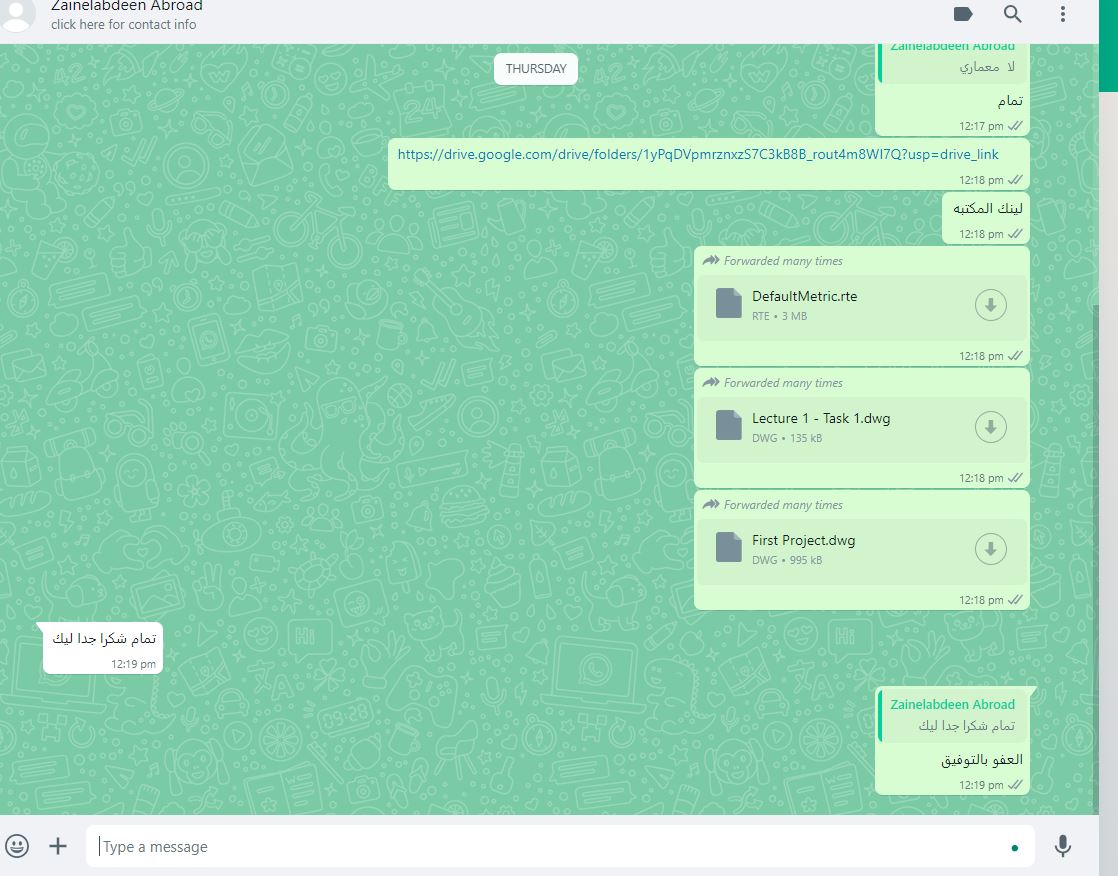This screenshot has width=1118, height=876.
Task: Click the First Project.dwg document file icon
Action: (729, 547)
